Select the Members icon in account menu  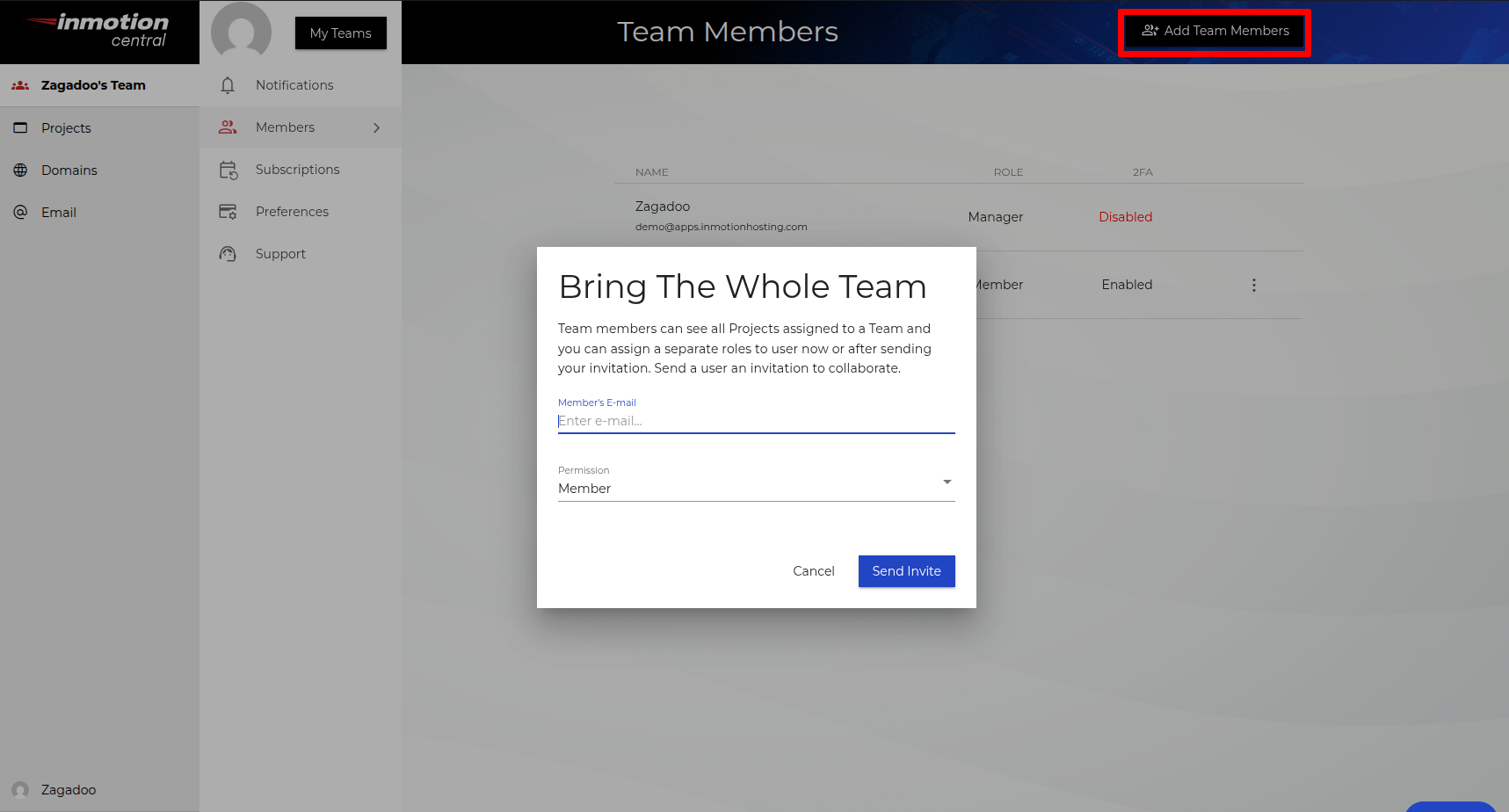(x=228, y=127)
